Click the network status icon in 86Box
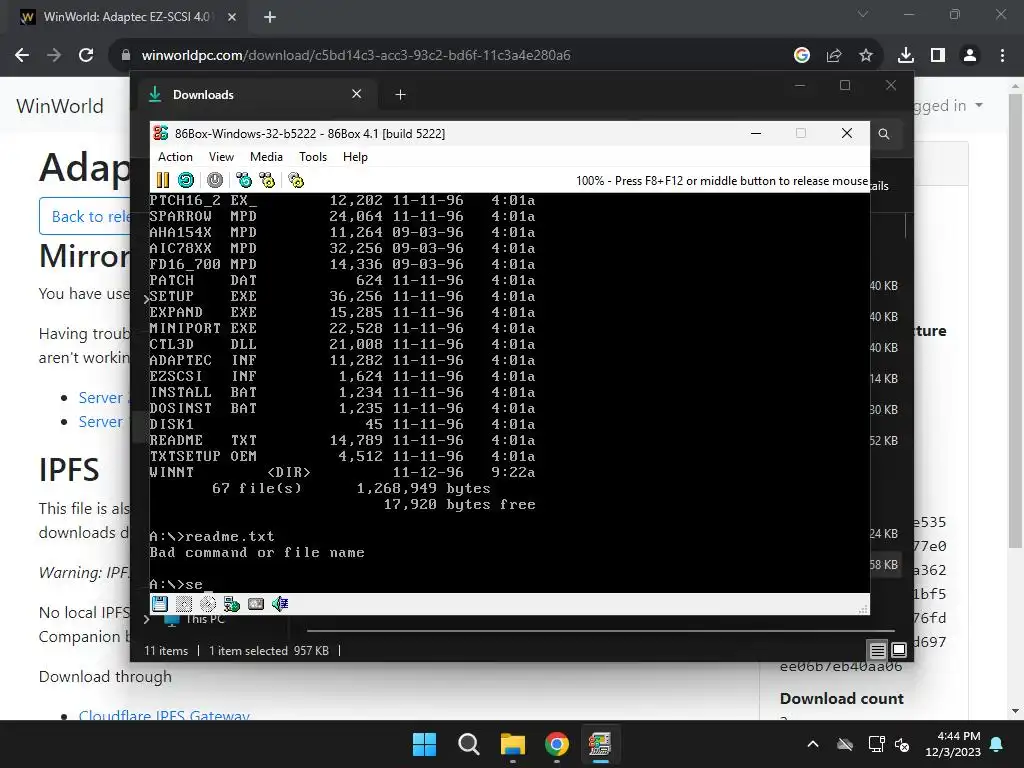This screenshot has height=768, width=1024. click(x=232, y=604)
